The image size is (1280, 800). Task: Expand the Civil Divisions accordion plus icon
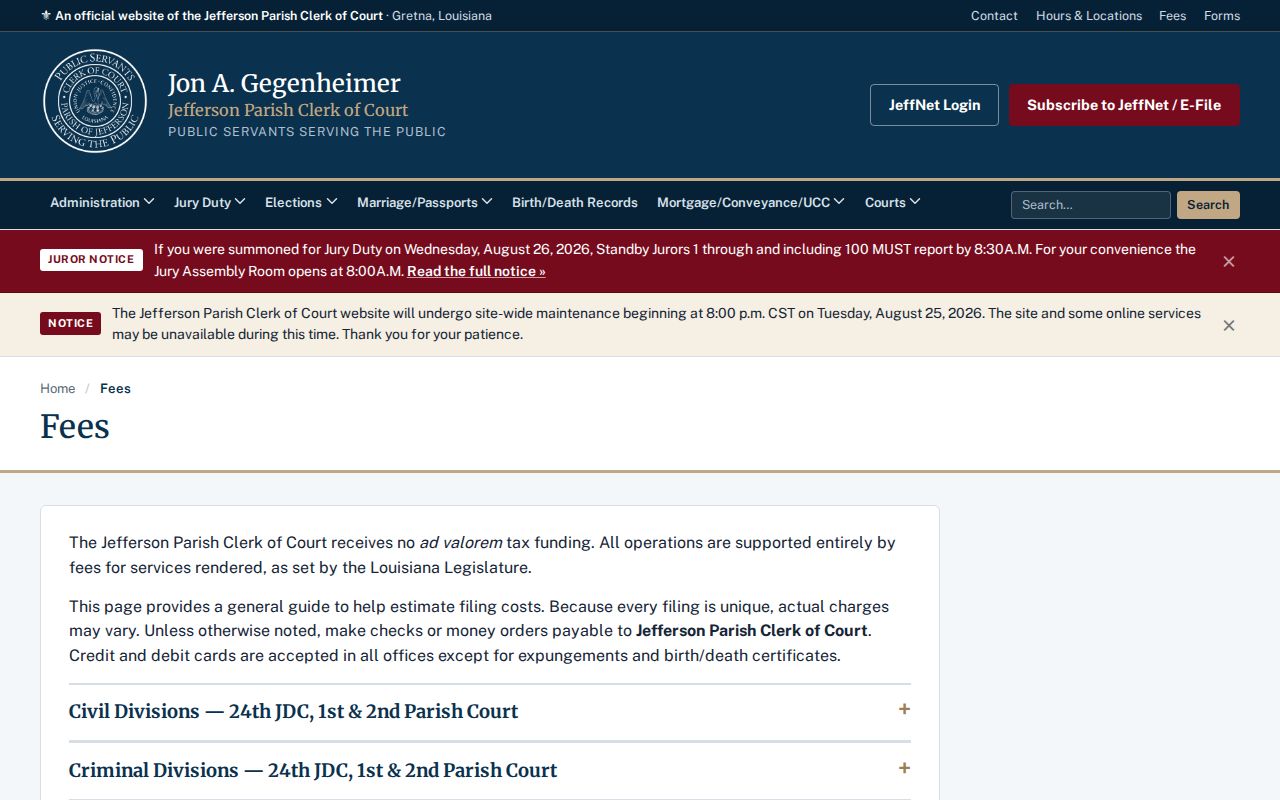coord(904,709)
